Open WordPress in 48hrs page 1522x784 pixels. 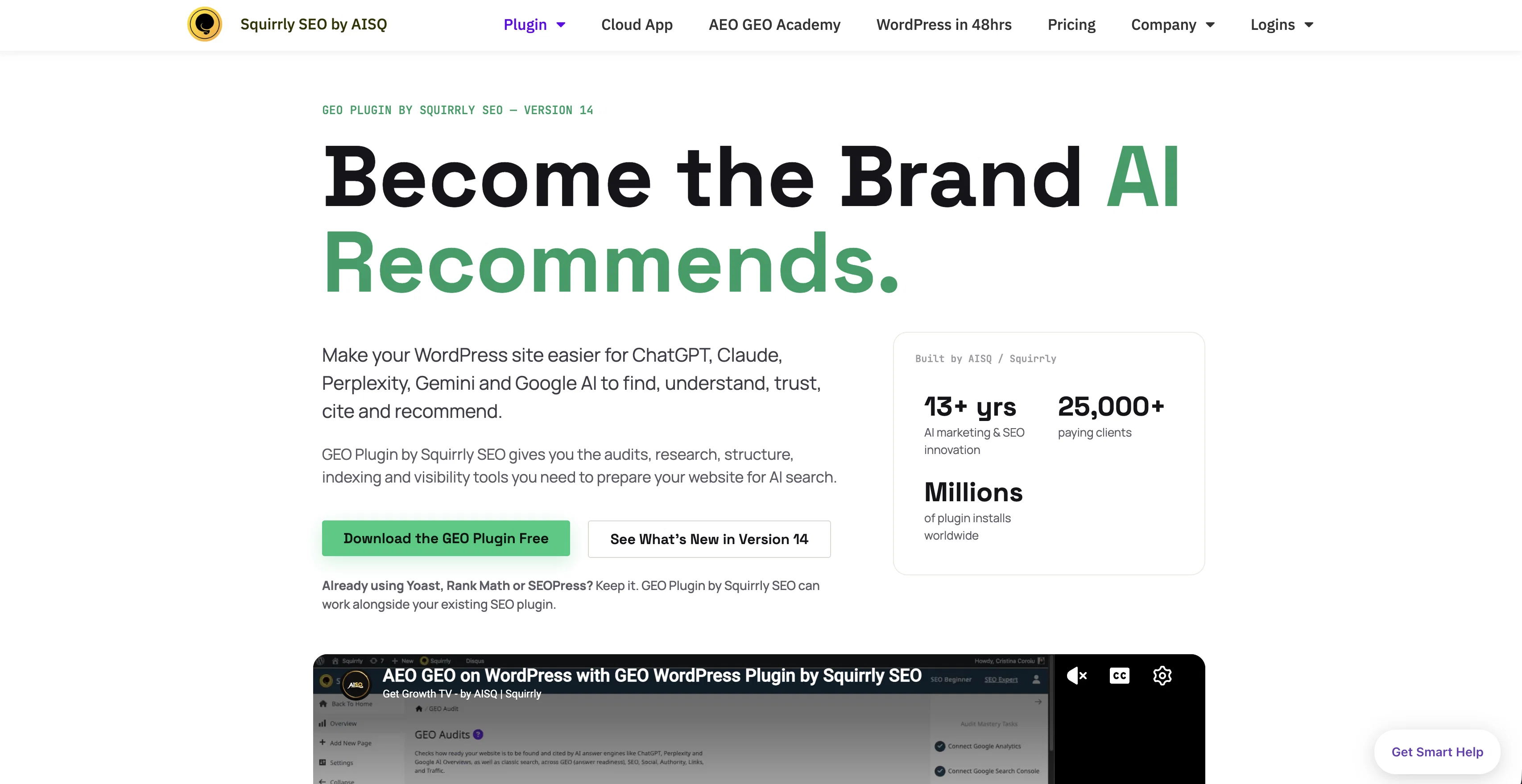pos(943,24)
